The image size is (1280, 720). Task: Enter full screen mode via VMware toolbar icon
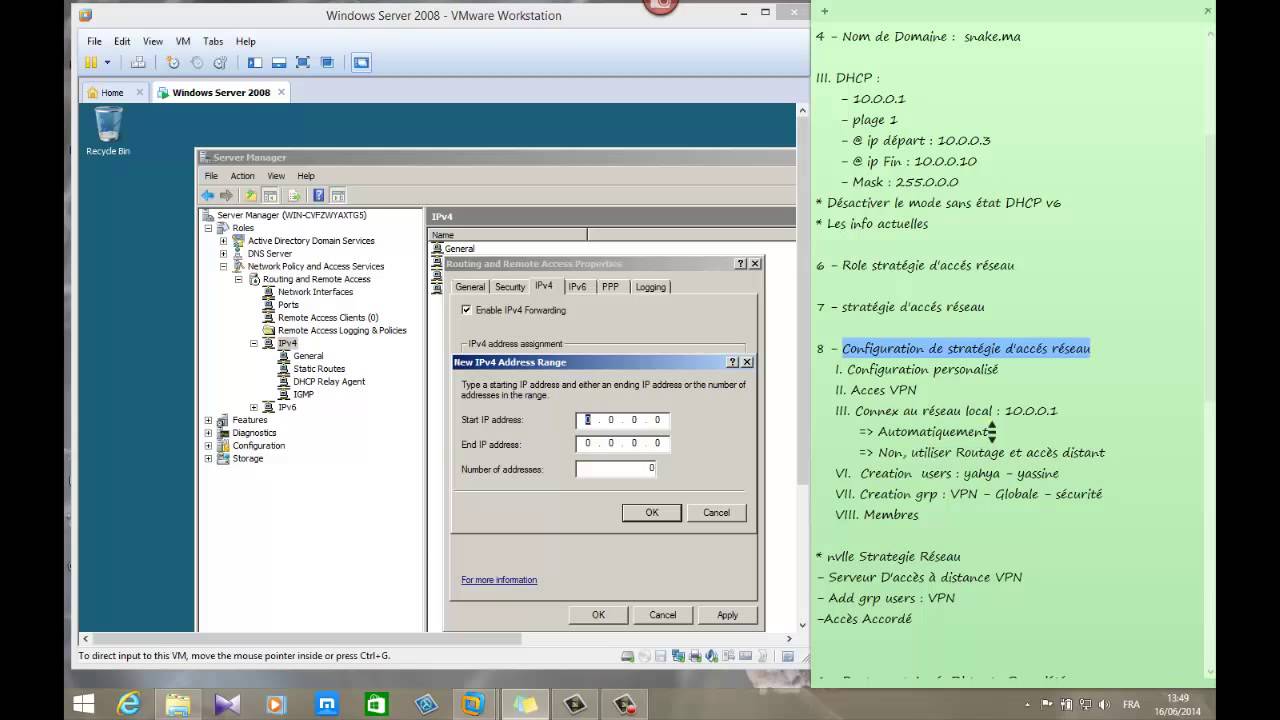coord(303,62)
